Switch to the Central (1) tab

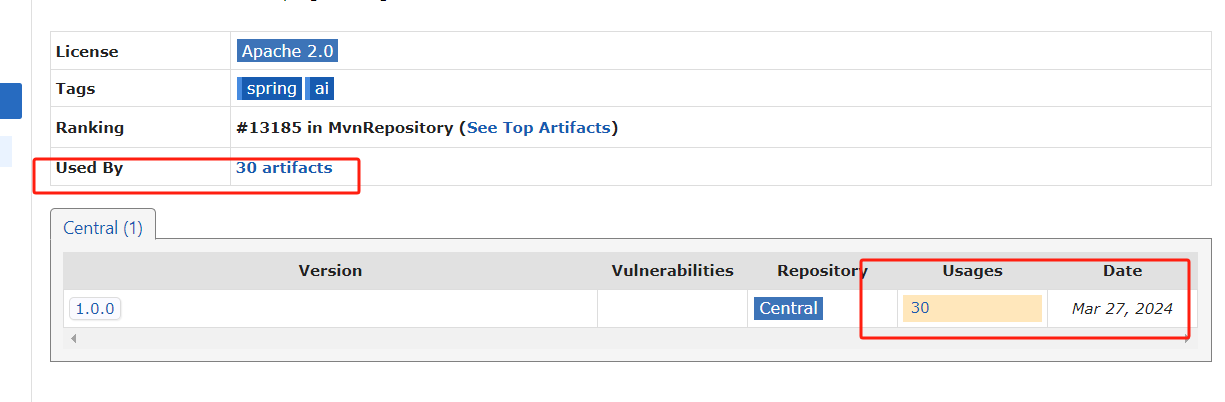pos(103,227)
